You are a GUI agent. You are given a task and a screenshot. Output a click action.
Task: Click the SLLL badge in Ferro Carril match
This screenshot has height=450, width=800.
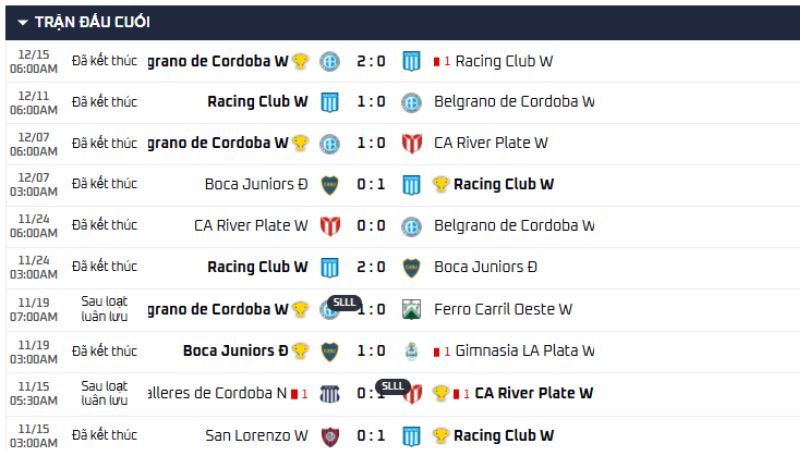tap(344, 303)
